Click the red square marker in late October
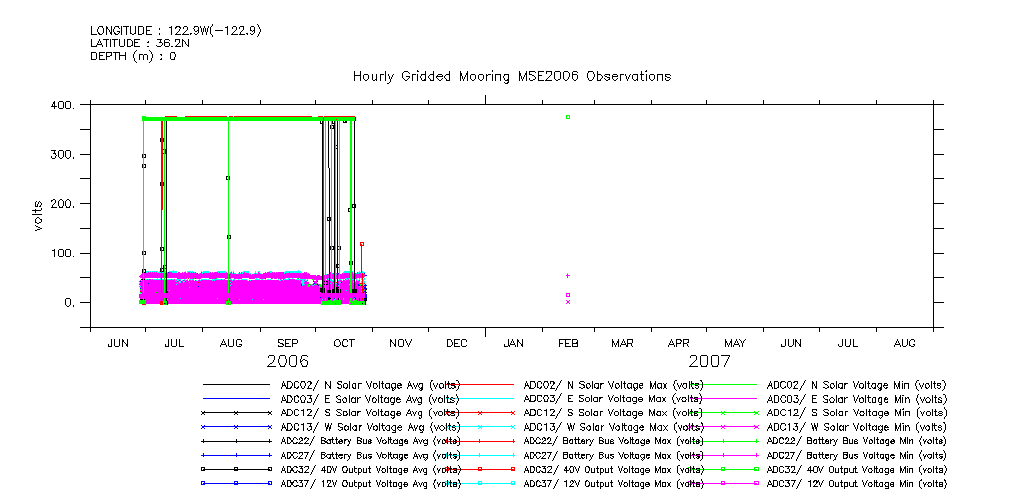 (x=362, y=243)
